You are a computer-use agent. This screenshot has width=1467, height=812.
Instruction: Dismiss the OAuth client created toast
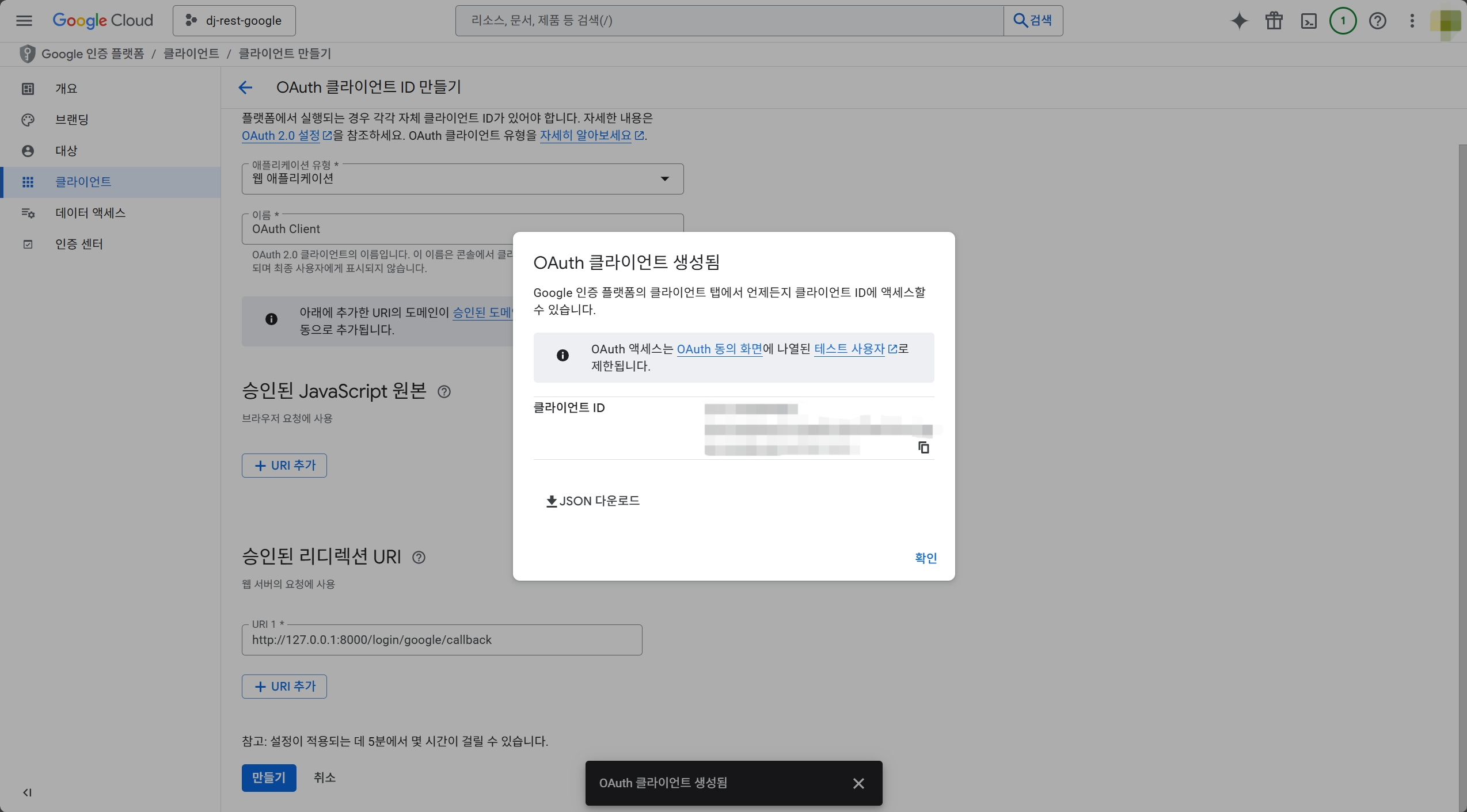tap(858, 783)
